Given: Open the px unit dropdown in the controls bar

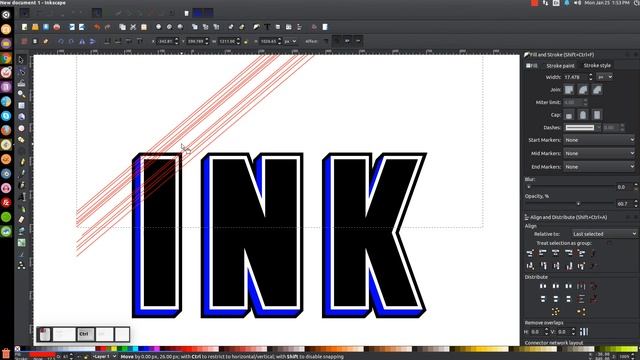Looking at the screenshot, I should [x=290, y=41].
